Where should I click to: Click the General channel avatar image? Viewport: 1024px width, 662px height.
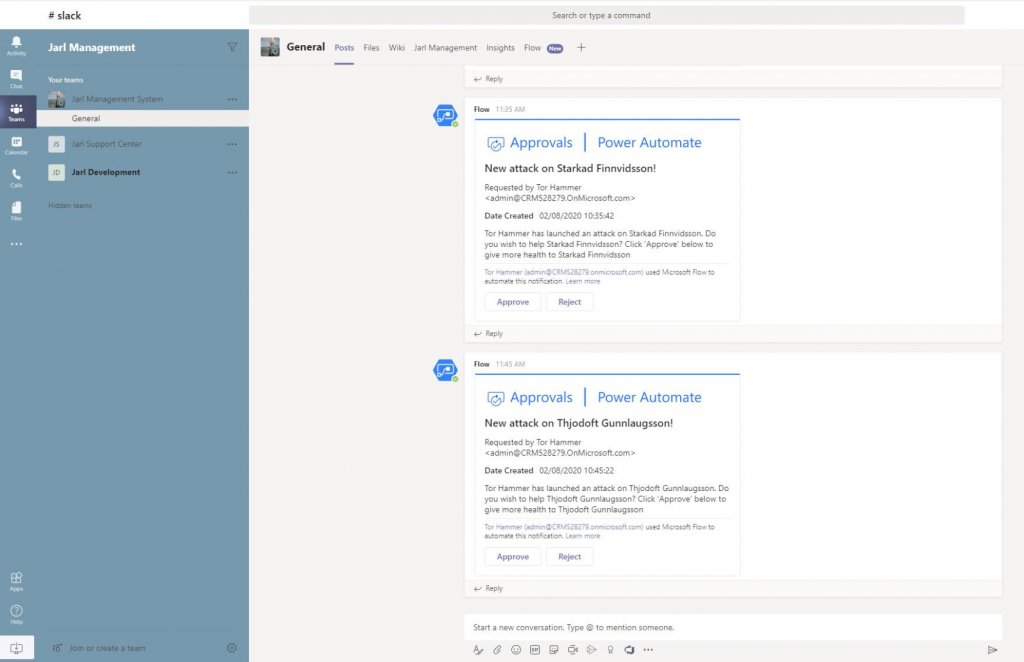click(270, 47)
